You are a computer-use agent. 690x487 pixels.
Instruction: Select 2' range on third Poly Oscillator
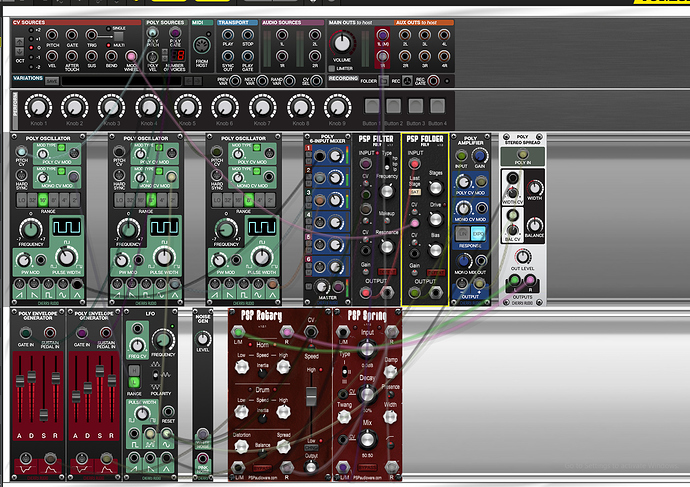point(270,200)
